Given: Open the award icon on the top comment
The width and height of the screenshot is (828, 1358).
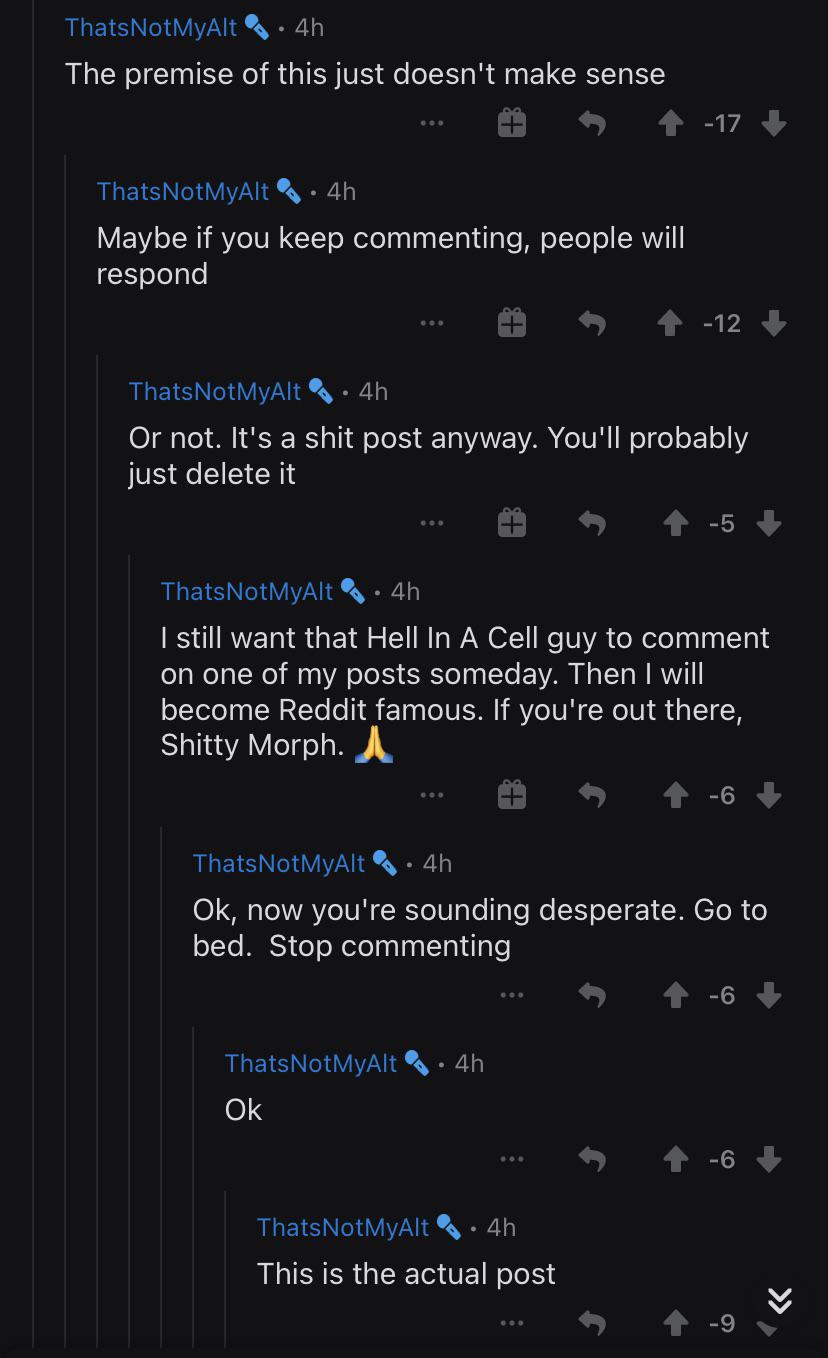Looking at the screenshot, I should pos(511,123).
